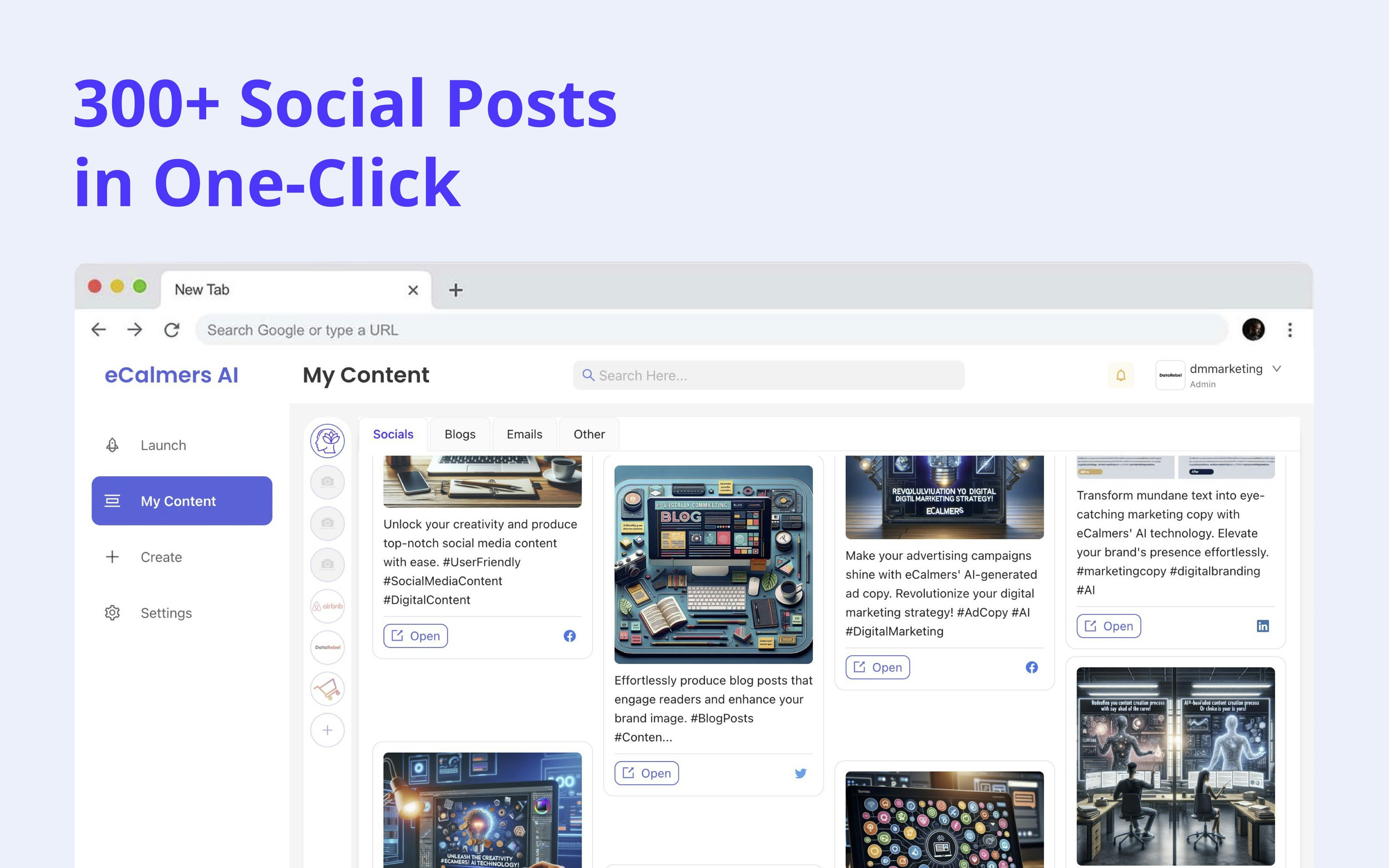Open the Other tab
Image resolution: width=1389 pixels, height=868 pixels.
coord(589,435)
